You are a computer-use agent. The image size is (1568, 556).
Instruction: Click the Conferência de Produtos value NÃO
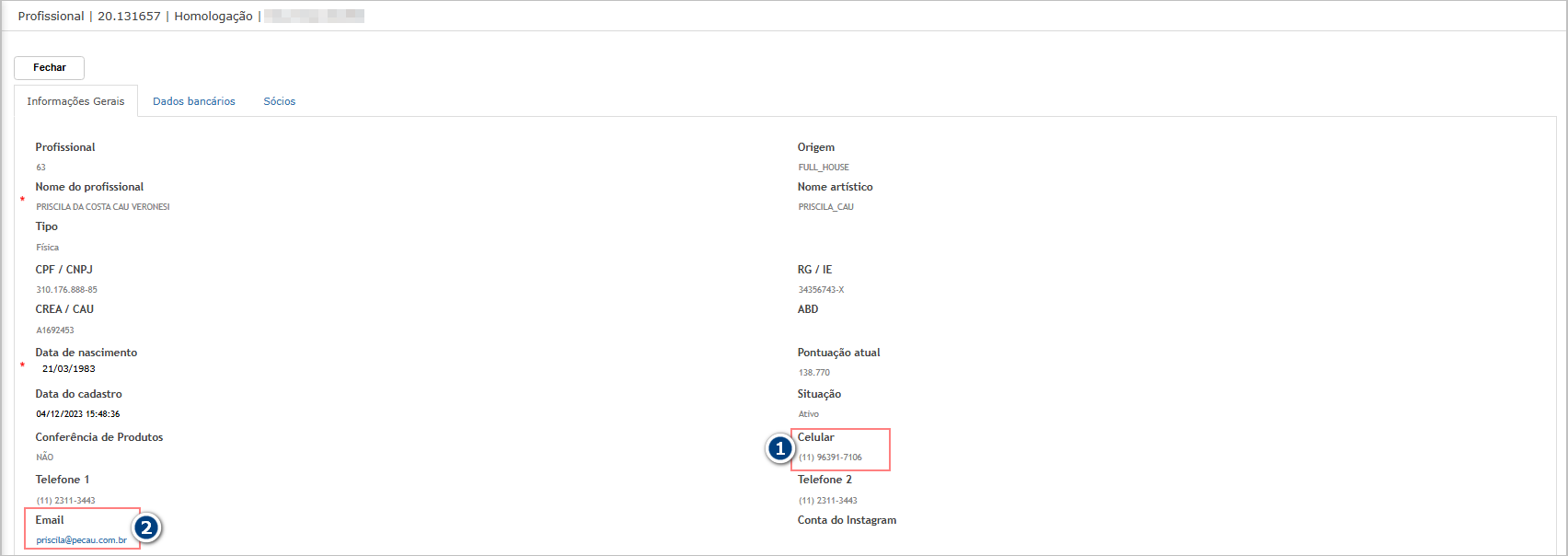[x=45, y=458]
